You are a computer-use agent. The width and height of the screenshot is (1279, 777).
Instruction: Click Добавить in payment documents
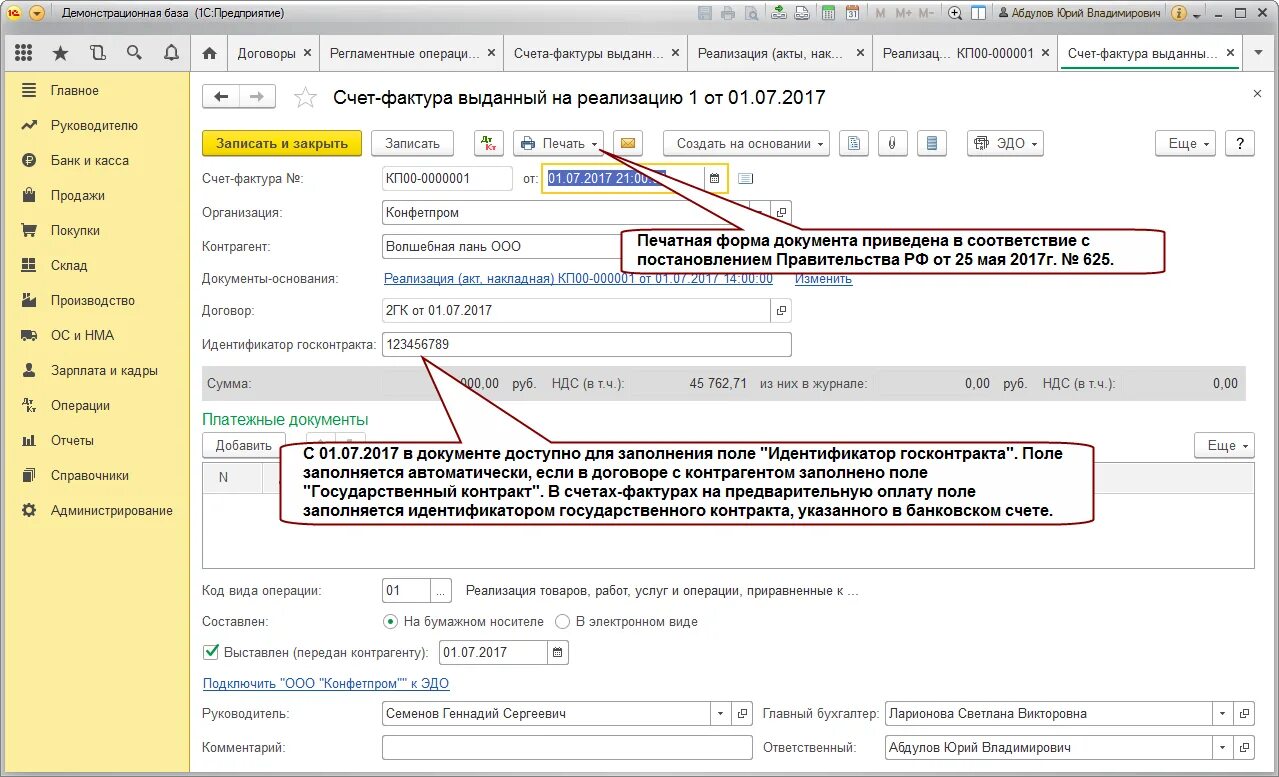coord(243,445)
